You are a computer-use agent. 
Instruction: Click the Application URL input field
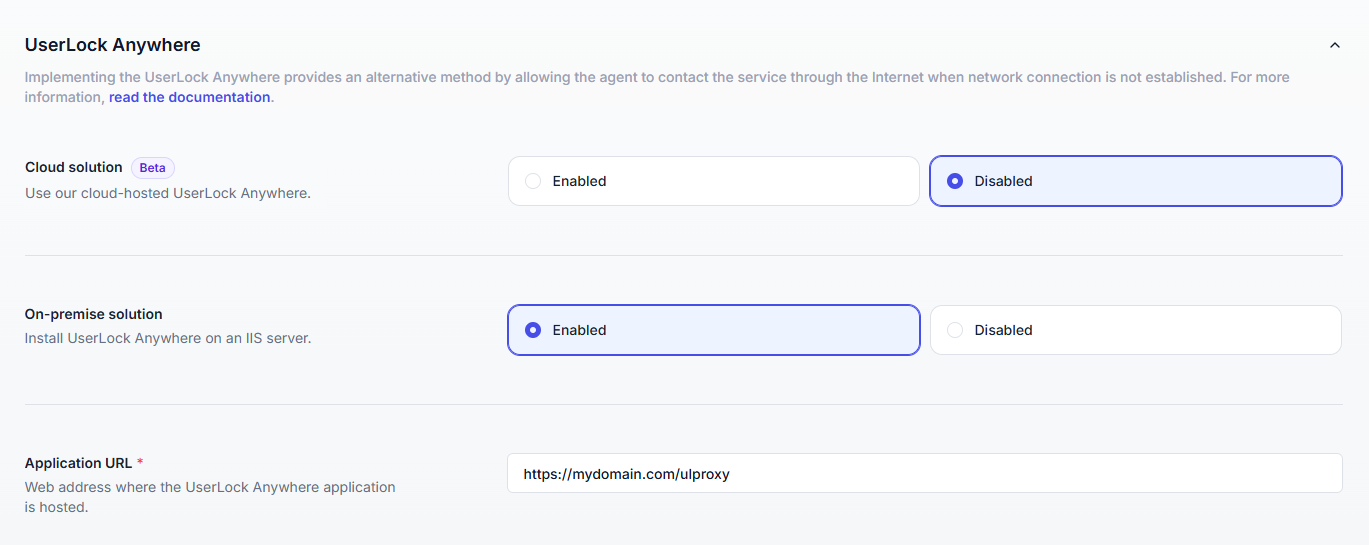[924, 473]
